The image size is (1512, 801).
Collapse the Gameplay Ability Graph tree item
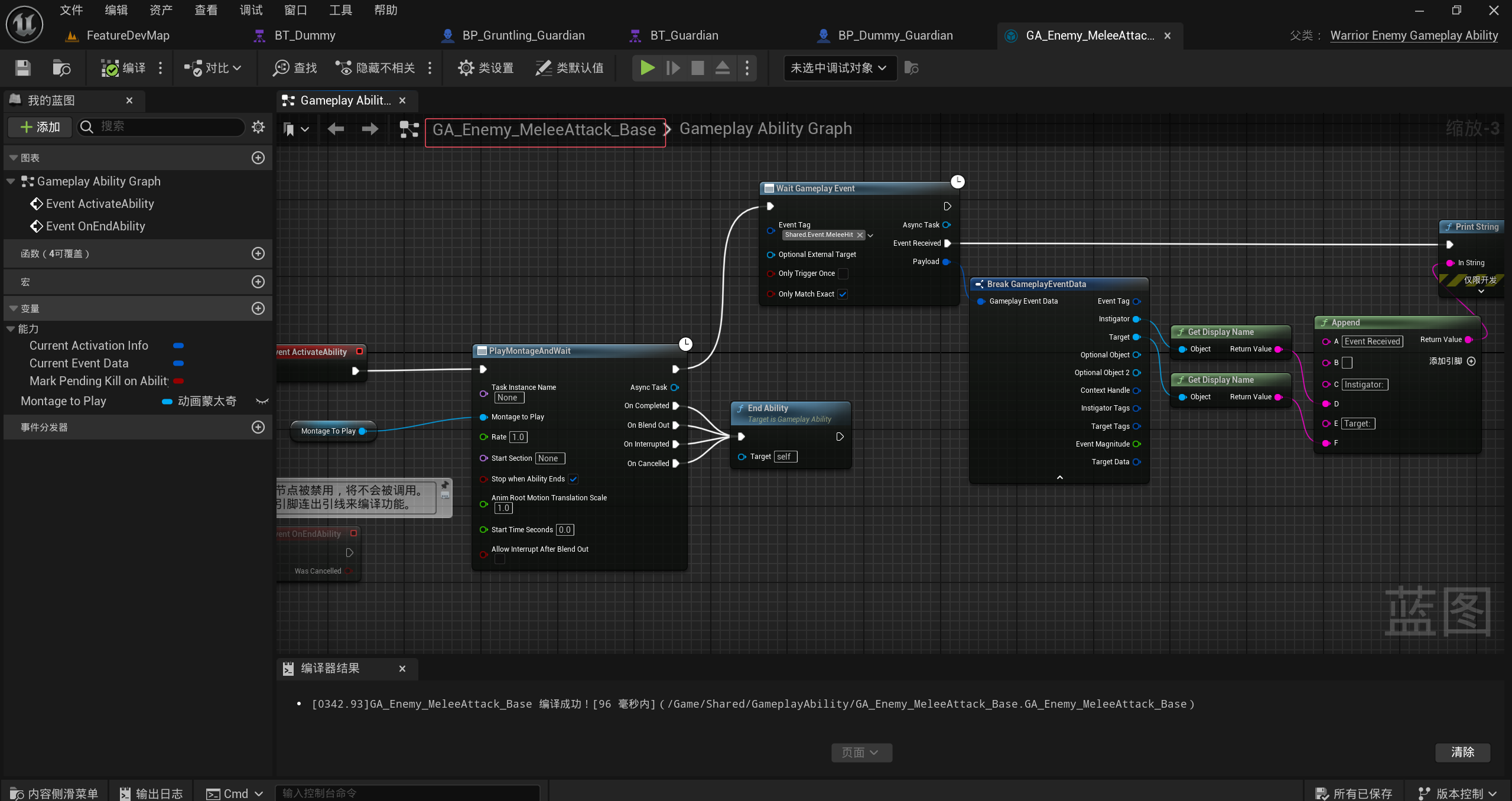(x=11, y=181)
